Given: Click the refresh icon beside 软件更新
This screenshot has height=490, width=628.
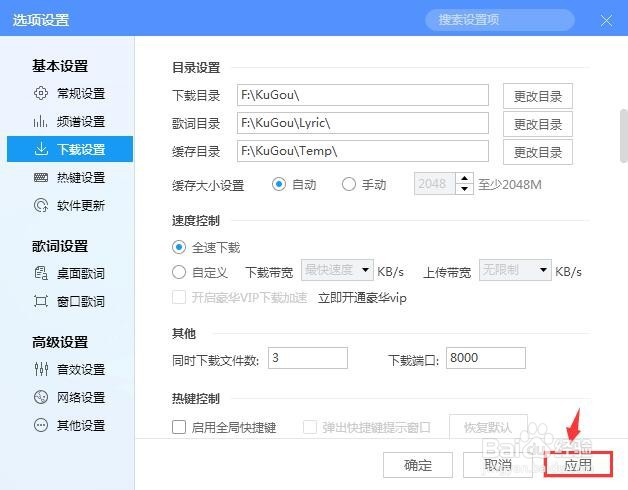Looking at the screenshot, I should (40, 205).
